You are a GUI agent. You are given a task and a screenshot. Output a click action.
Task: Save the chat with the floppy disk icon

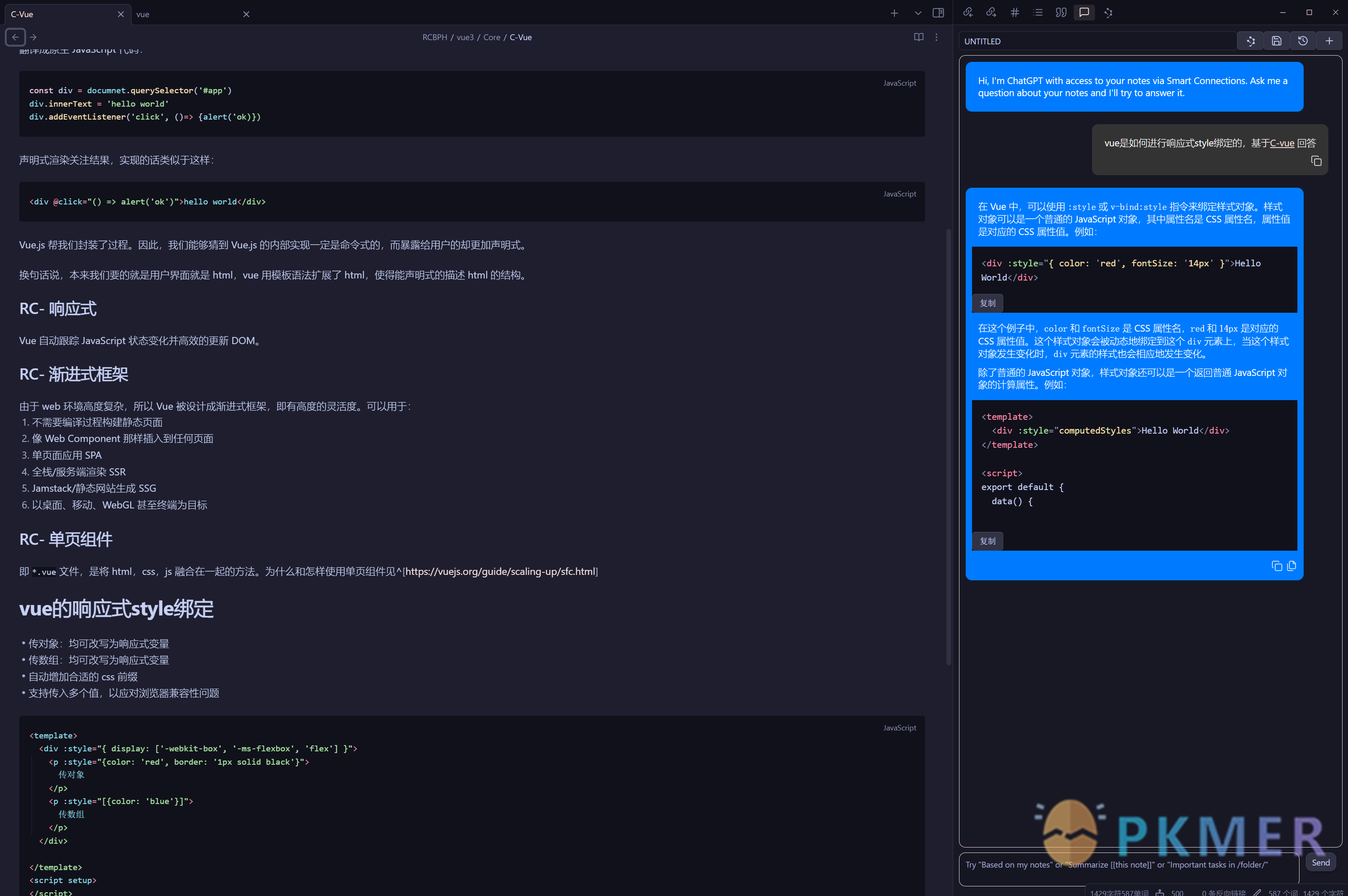point(1276,41)
